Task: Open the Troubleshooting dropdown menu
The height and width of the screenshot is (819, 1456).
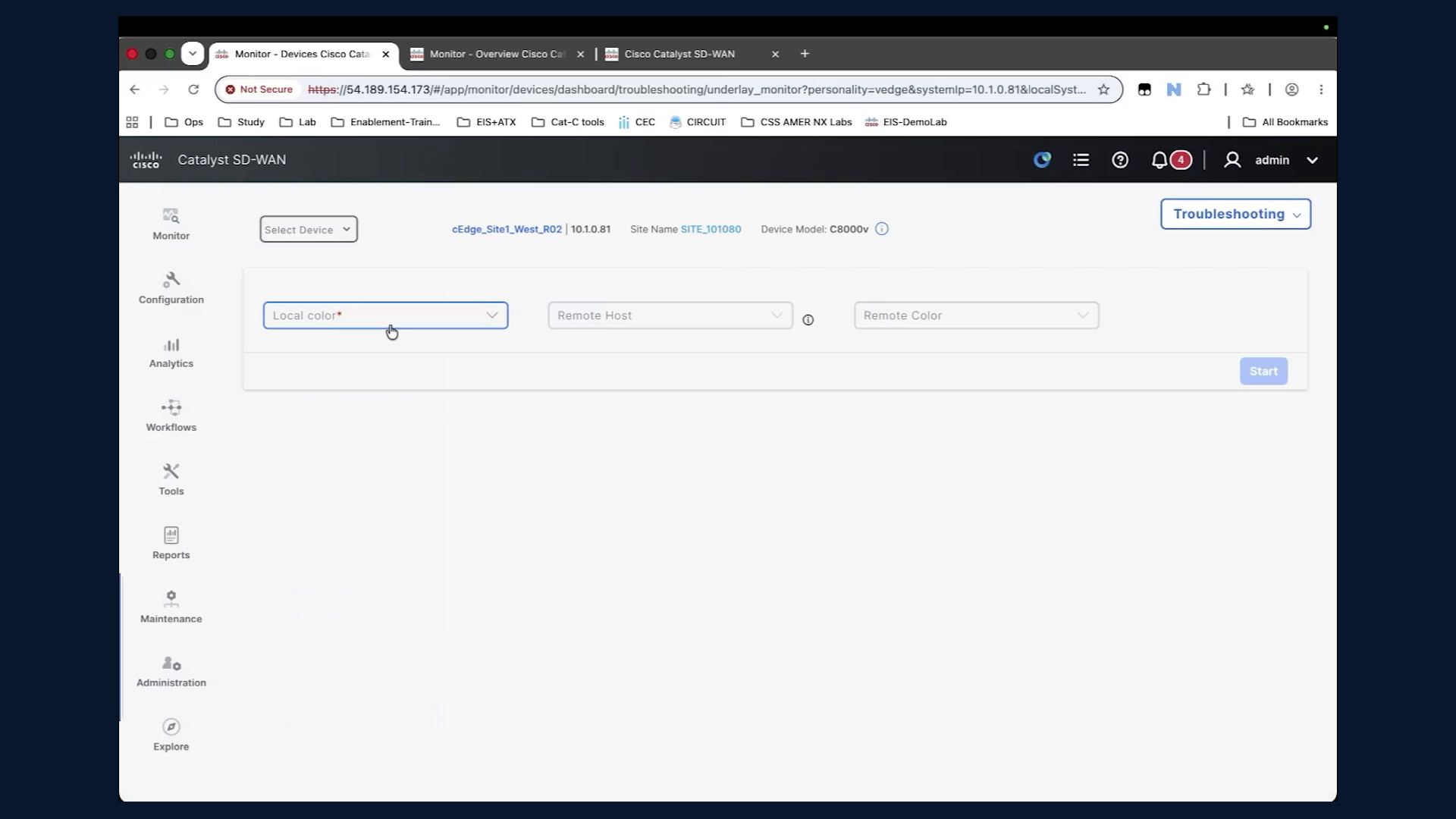Action: click(x=1235, y=214)
